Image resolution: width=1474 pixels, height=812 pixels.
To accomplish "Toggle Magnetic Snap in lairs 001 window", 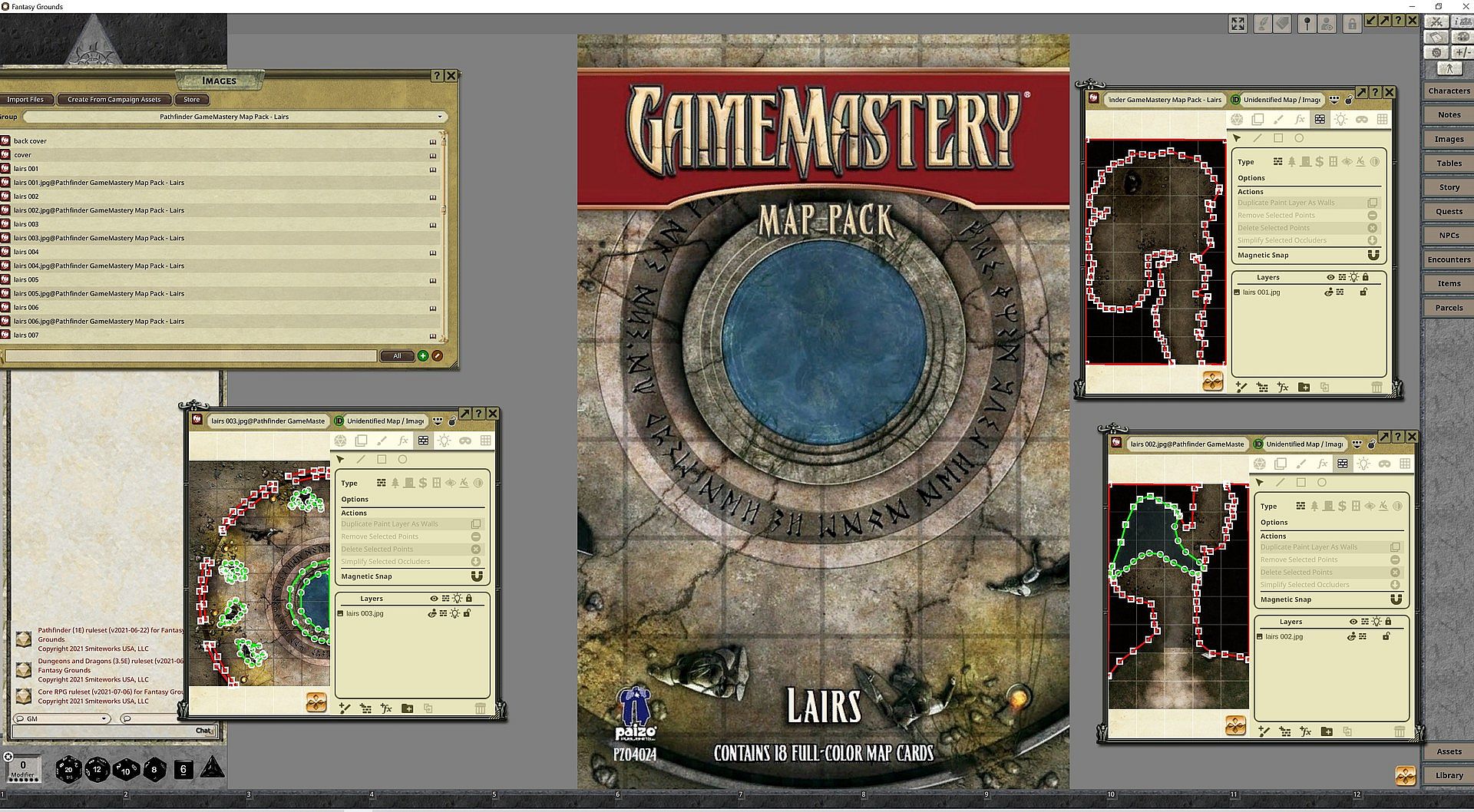I will [1373, 255].
